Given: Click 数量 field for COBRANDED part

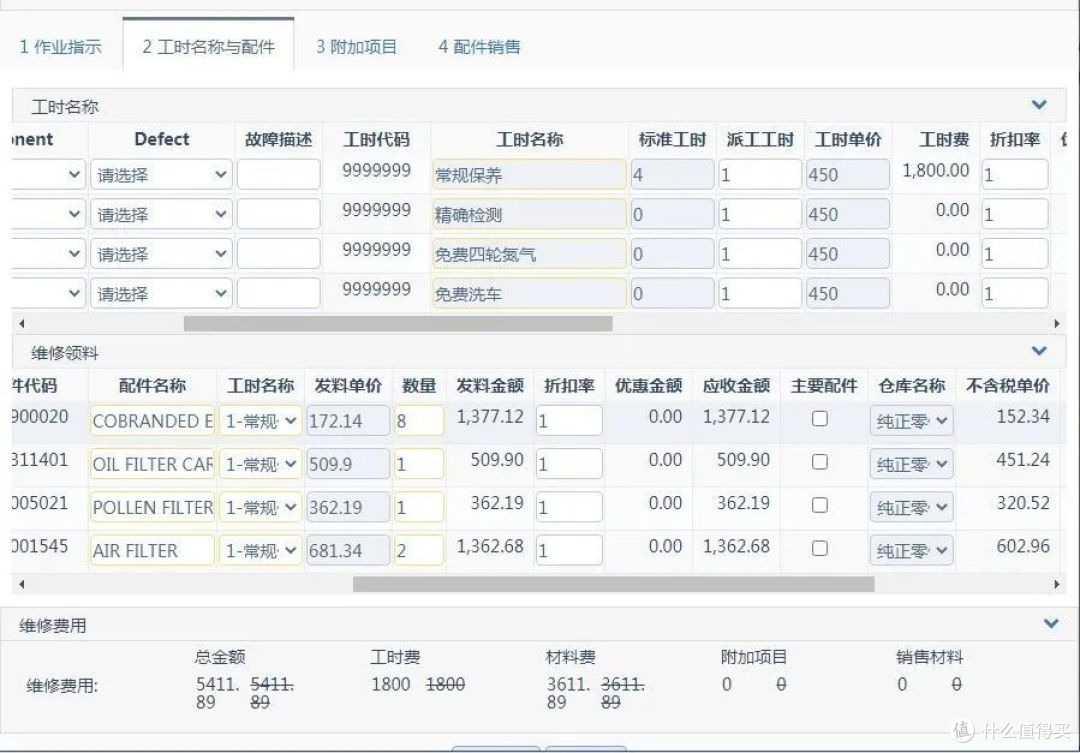Looking at the screenshot, I should click(418, 421).
